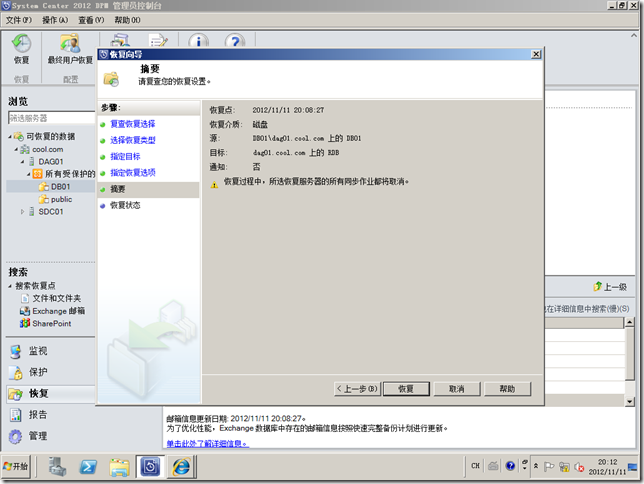Show hidden tray icons arrow
This screenshot has height=484, width=644.
pyautogui.click(x=536, y=466)
